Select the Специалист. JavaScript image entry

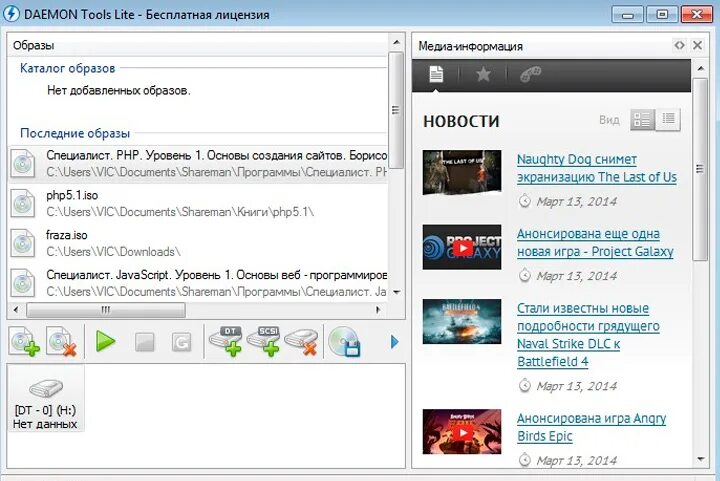click(198, 283)
